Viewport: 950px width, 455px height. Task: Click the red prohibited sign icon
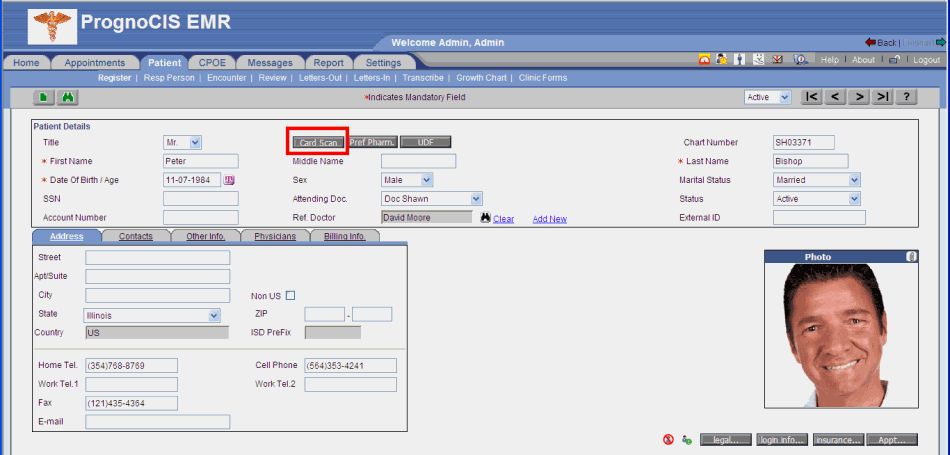point(668,439)
